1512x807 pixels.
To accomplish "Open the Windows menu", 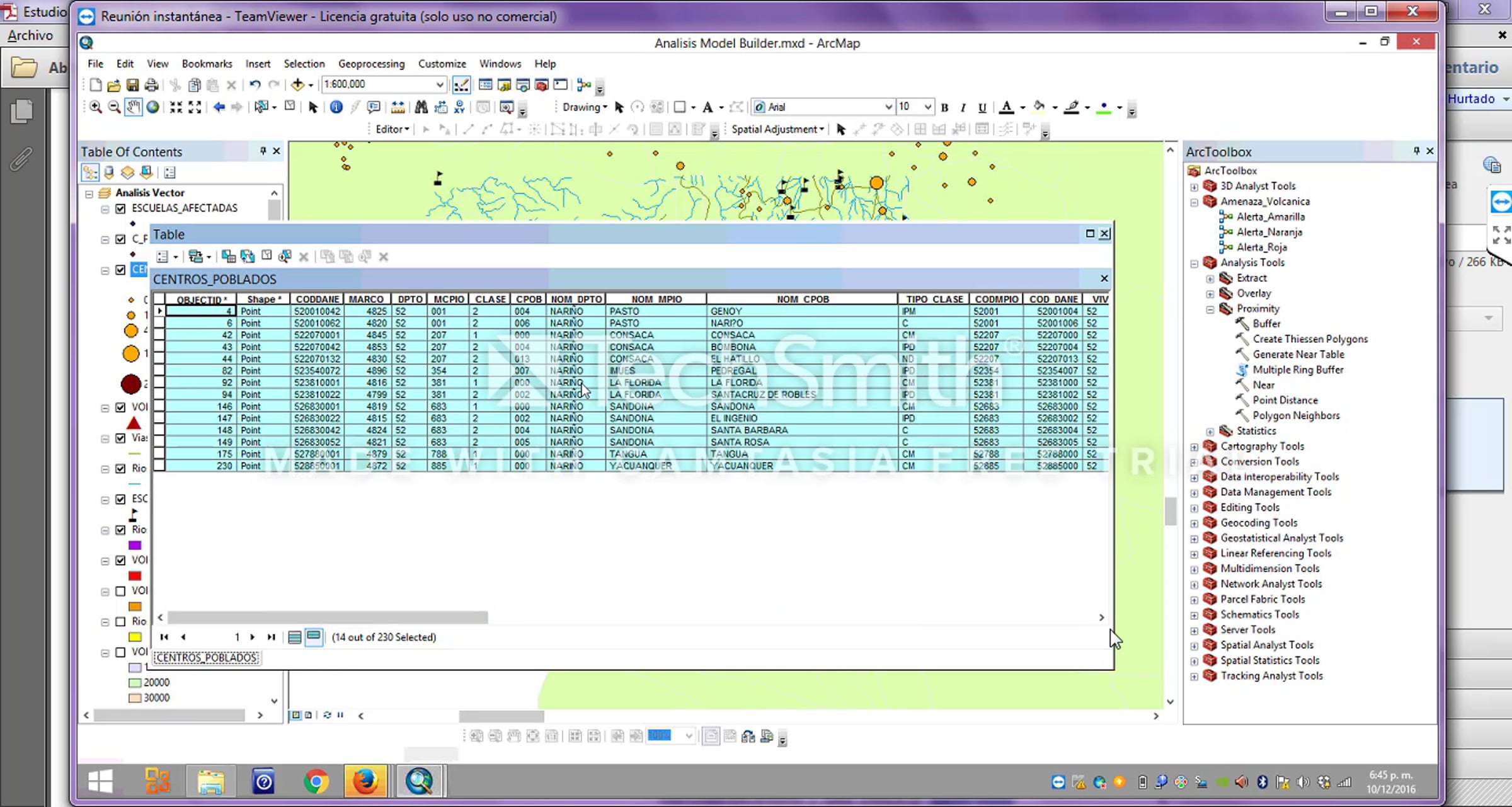I will pyautogui.click(x=500, y=64).
